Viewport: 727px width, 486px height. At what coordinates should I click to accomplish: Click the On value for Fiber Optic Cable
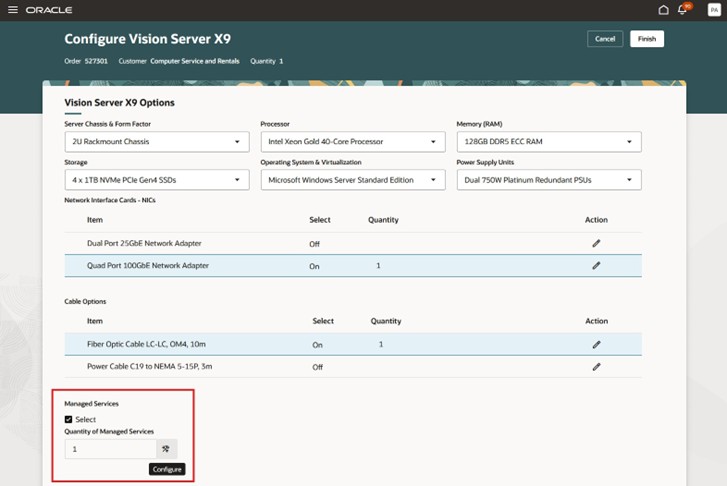click(x=318, y=345)
